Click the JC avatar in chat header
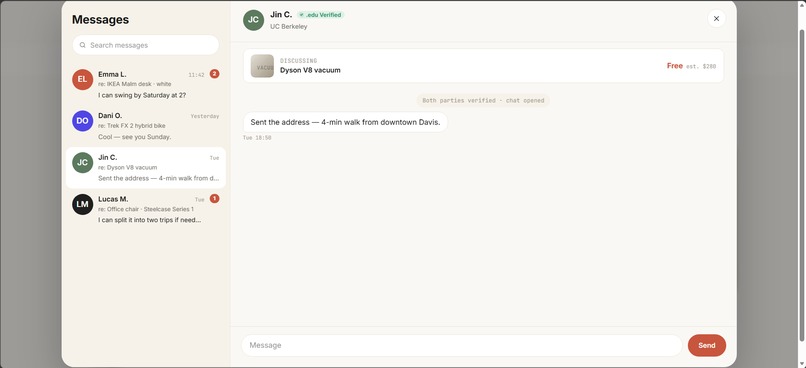This screenshot has width=806, height=368. tap(253, 20)
